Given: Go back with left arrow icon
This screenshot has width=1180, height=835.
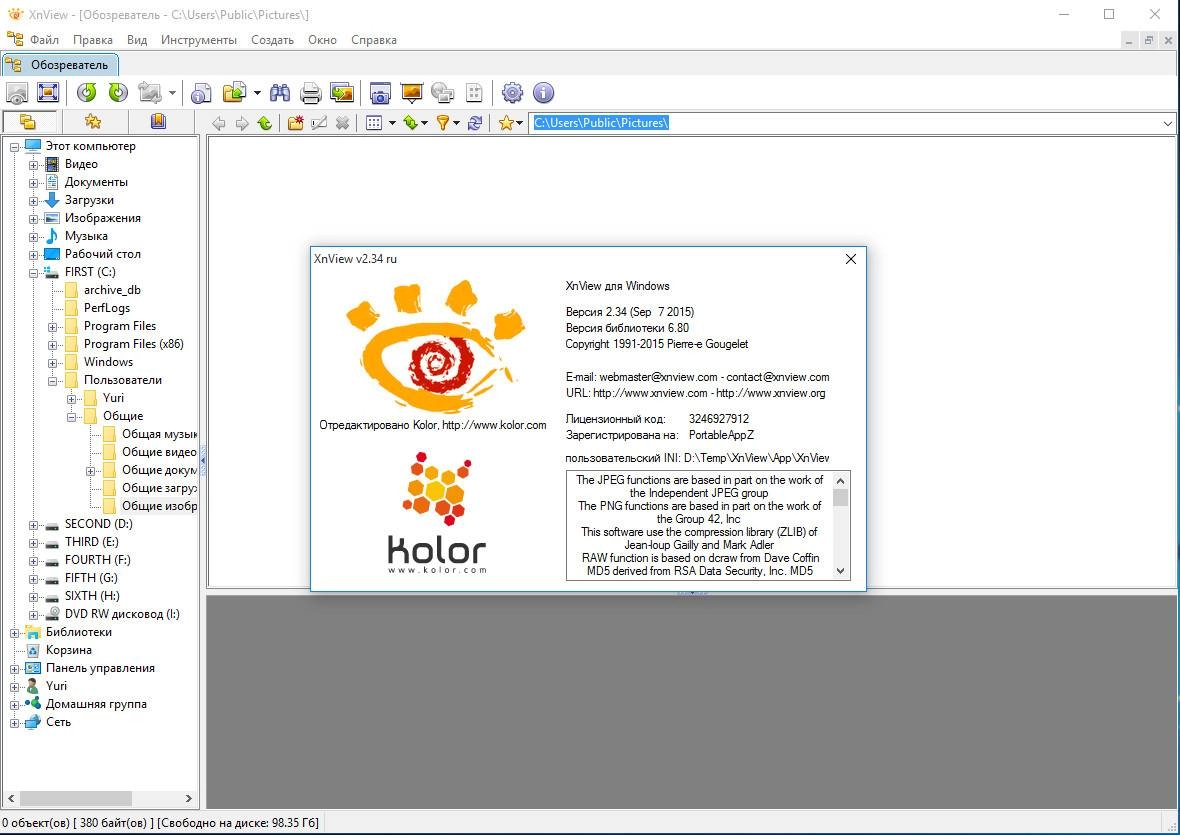Looking at the screenshot, I should [218, 123].
